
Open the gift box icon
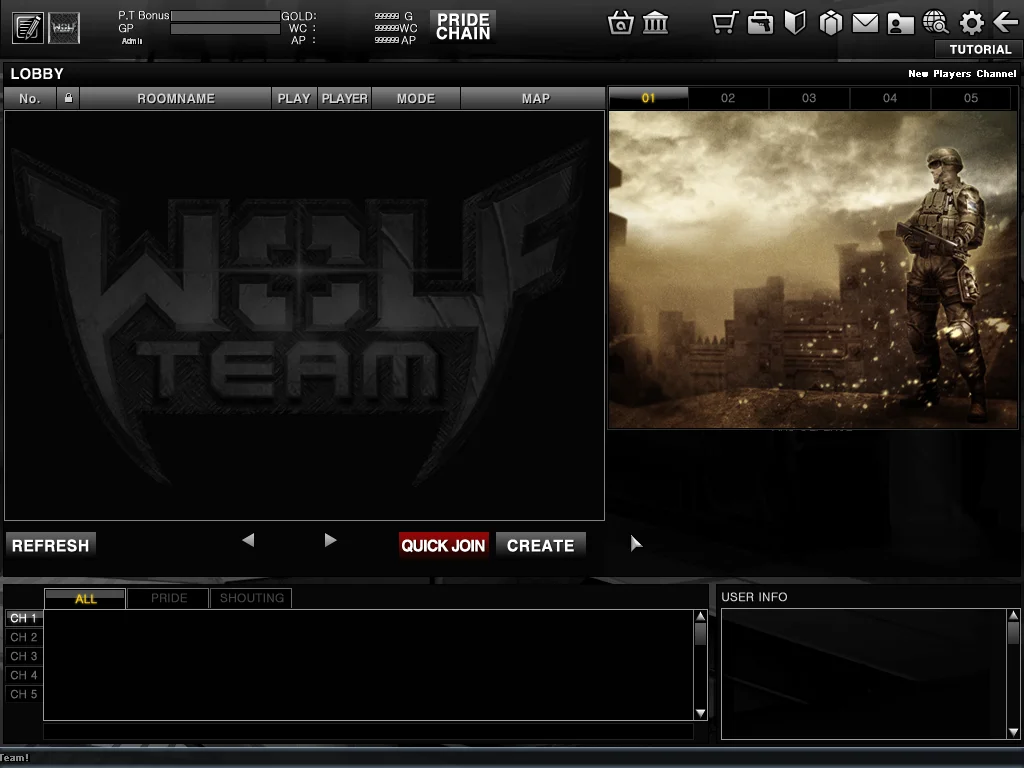tap(831, 23)
